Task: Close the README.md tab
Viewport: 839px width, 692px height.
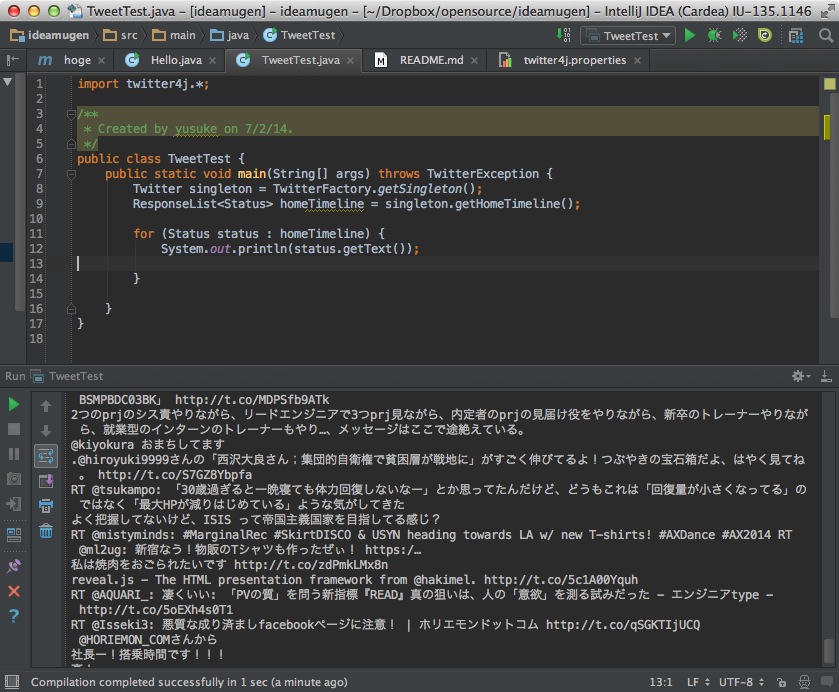Action: 474,60
